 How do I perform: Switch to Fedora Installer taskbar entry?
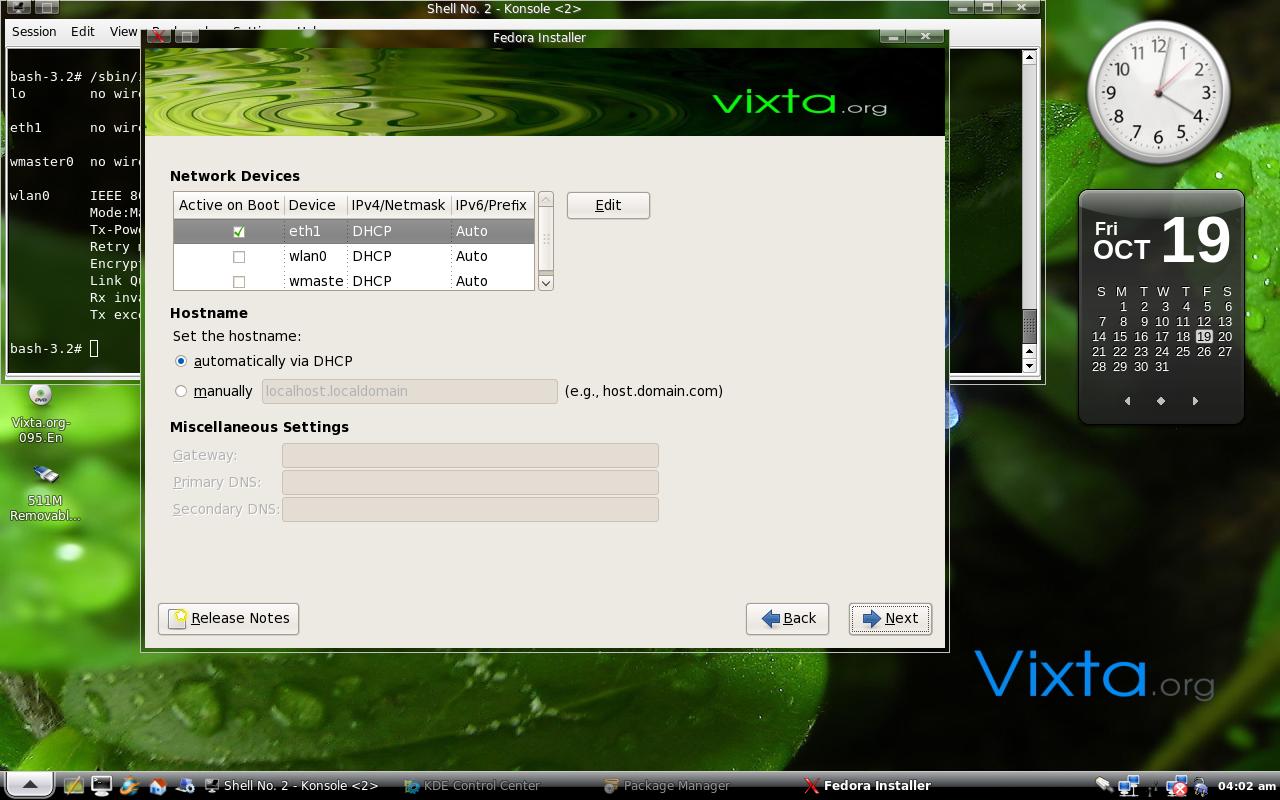pos(868,786)
